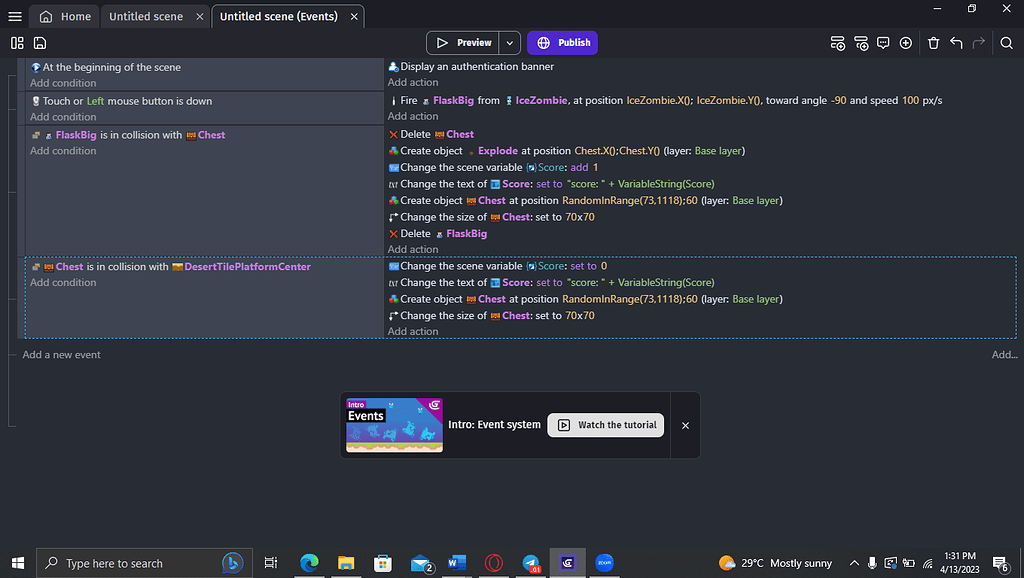Close the Untitled scene (Events) tab
The width and height of the screenshot is (1024, 578).
pos(351,16)
